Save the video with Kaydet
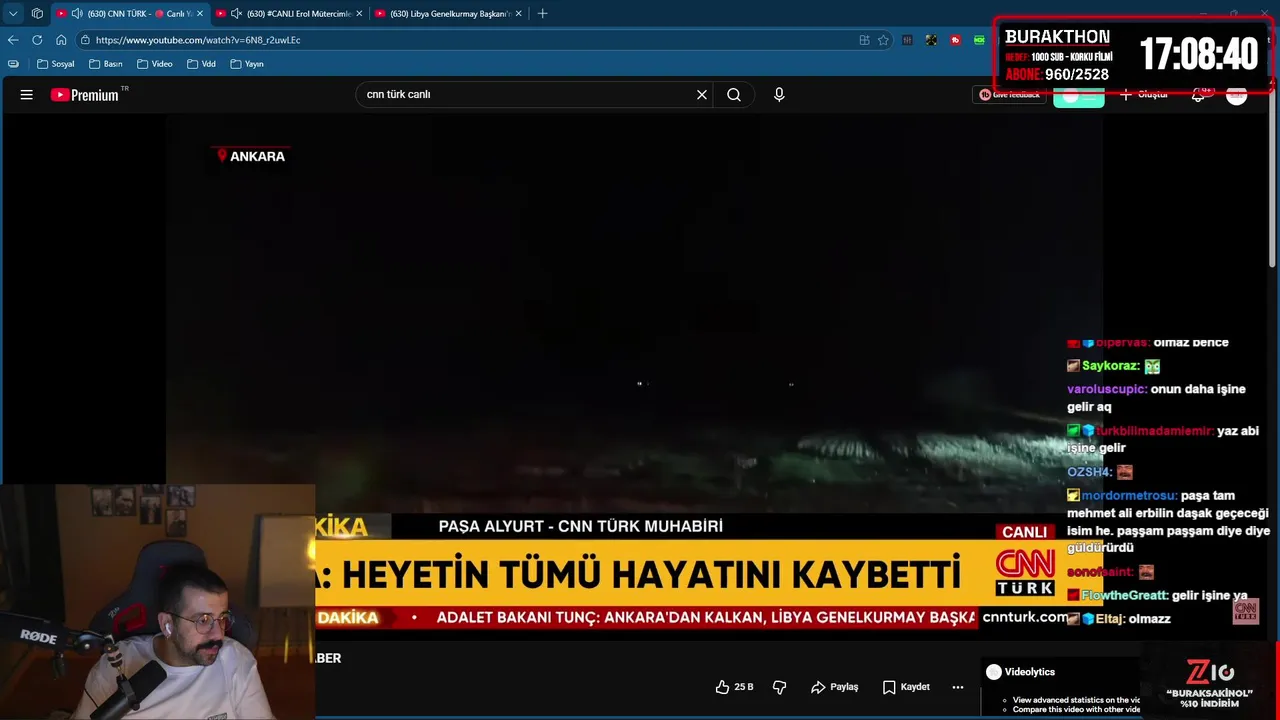This screenshot has height=720, width=1280. click(x=906, y=687)
